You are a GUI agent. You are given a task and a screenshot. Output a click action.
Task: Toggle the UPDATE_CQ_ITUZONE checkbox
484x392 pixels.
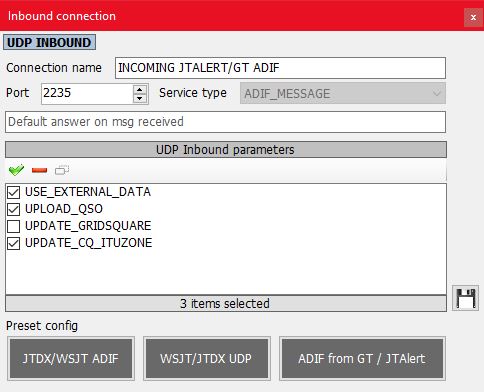(x=14, y=243)
